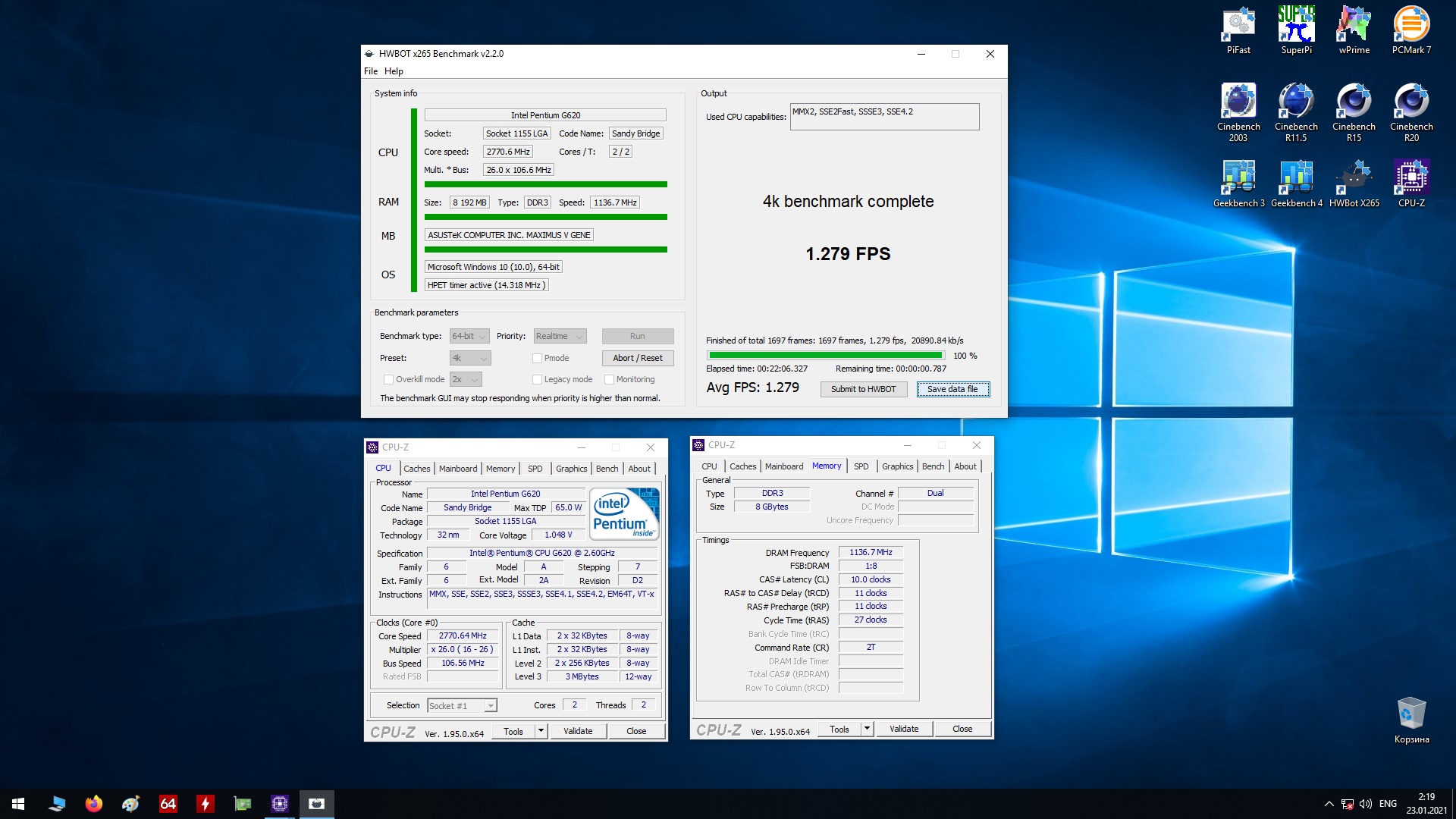Click the benchmark progress bar
The image size is (1456, 819).
825,355
